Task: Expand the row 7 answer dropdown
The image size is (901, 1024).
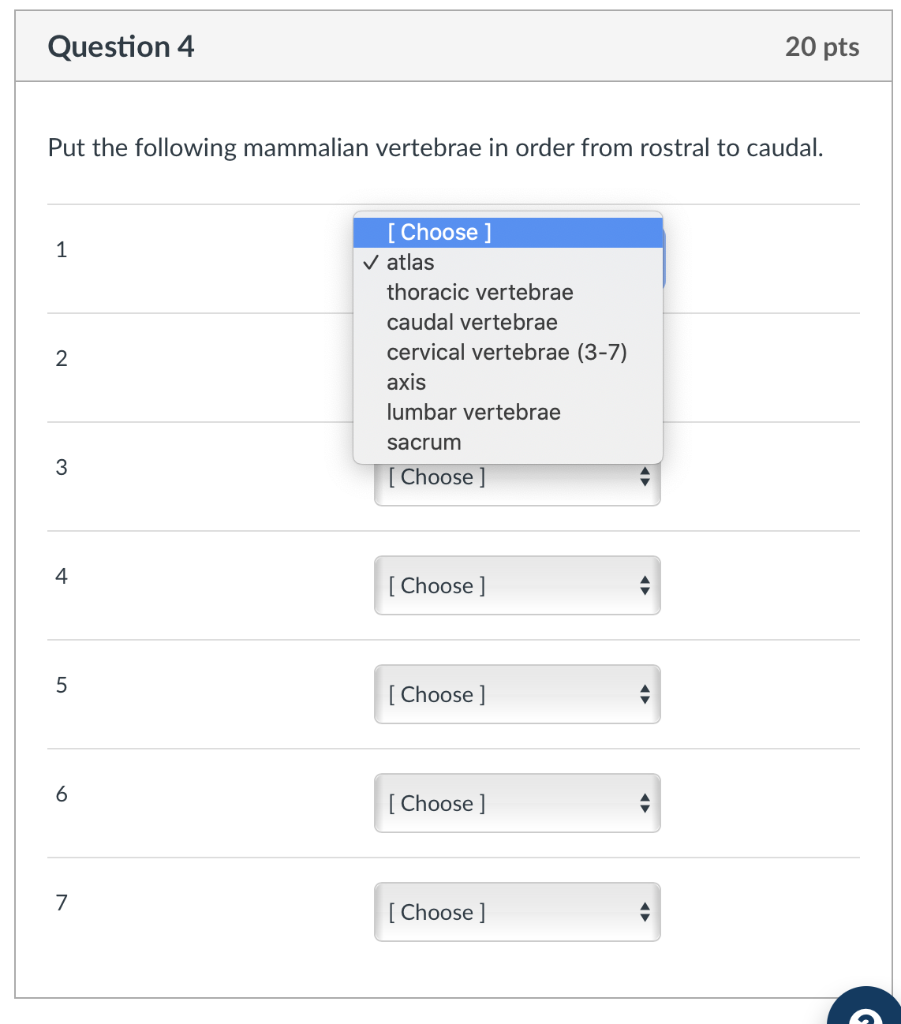Action: [x=516, y=913]
